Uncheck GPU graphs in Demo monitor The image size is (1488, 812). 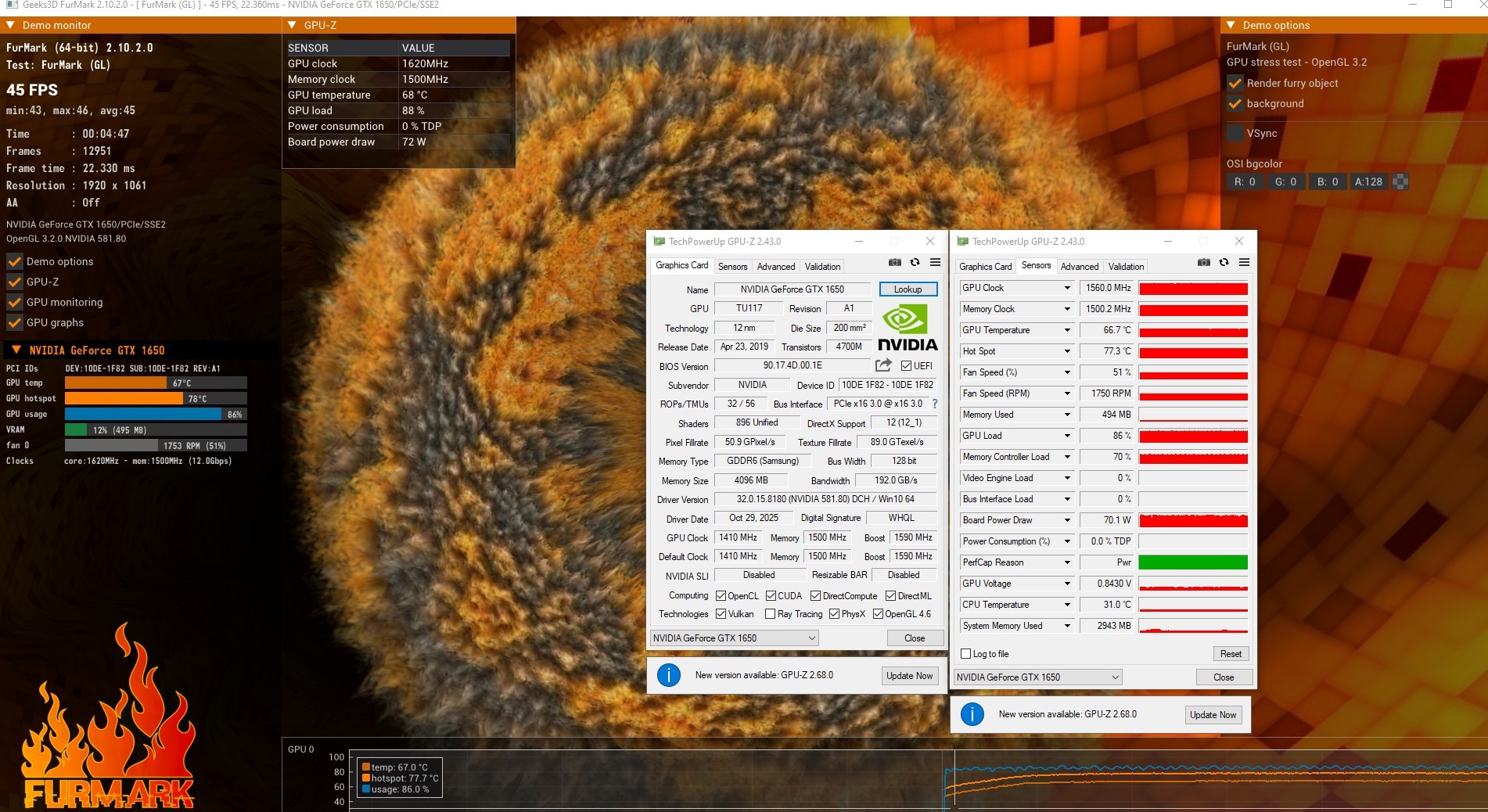click(x=15, y=322)
